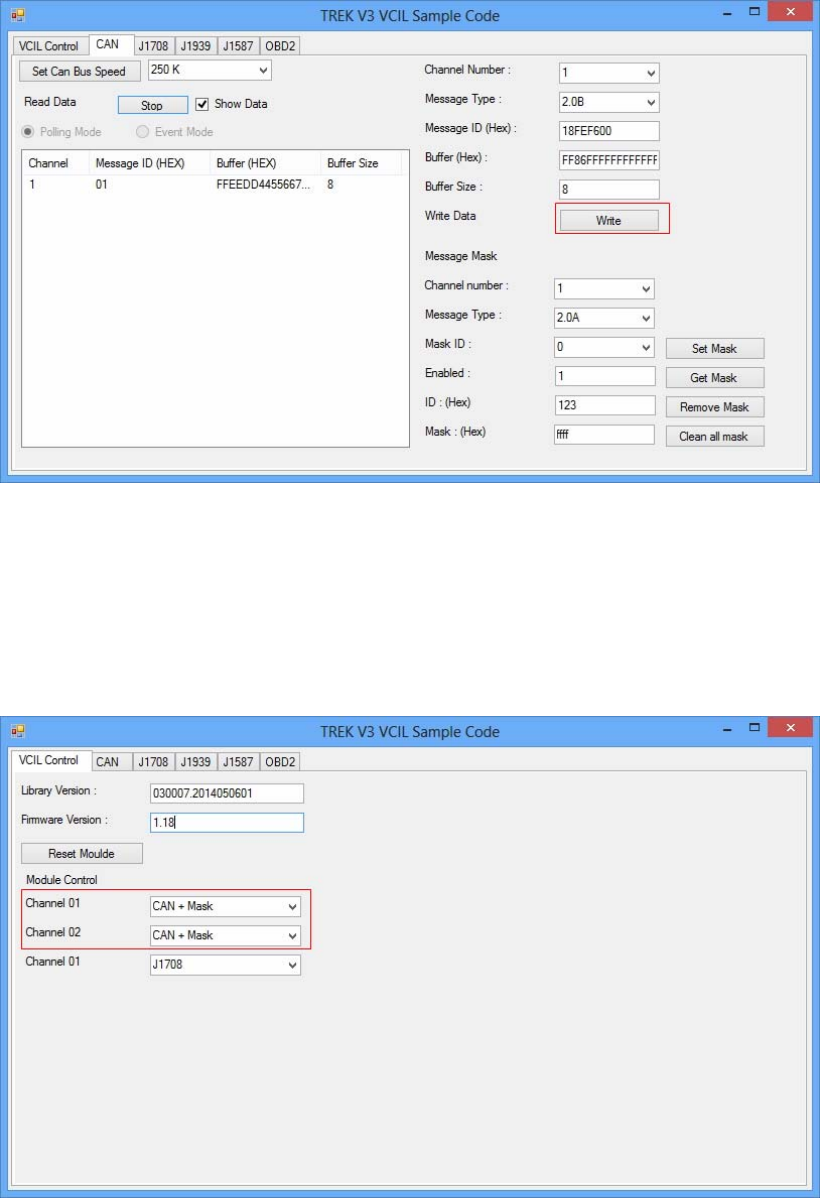This screenshot has height=1198, width=820.
Task: Open the Message Type 2.0B dropdown
Action: (x=609, y=102)
